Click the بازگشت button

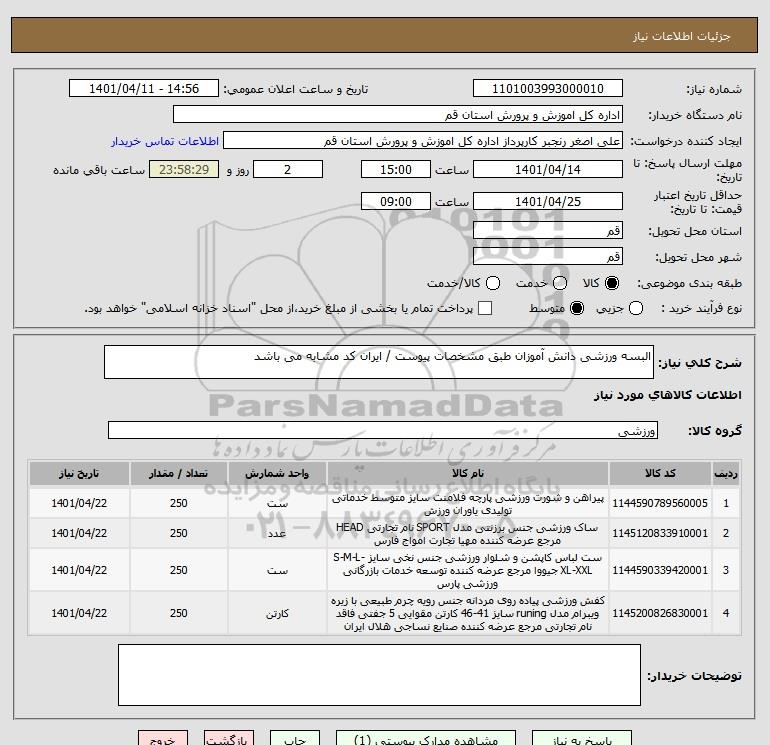pos(229,738)
